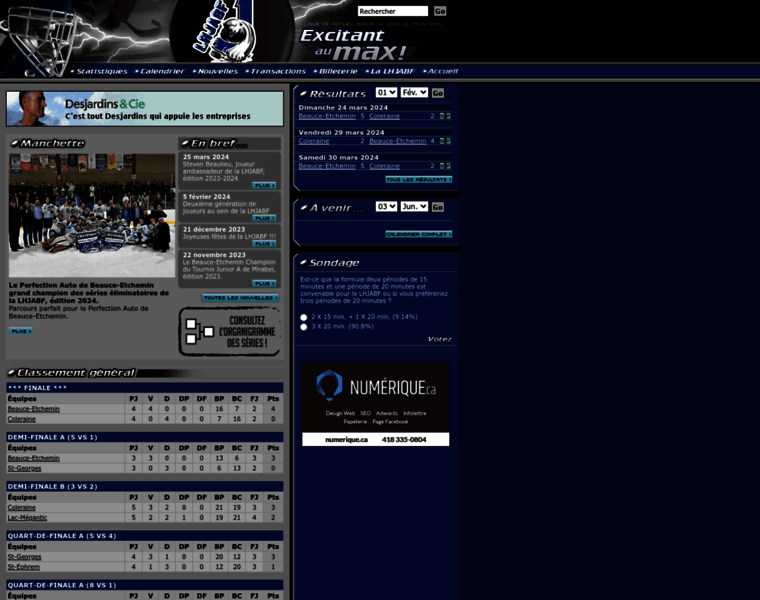Viewport: 760px width, 600px height.
Task: Open the Transactions menu
Action: pos(276,71)
